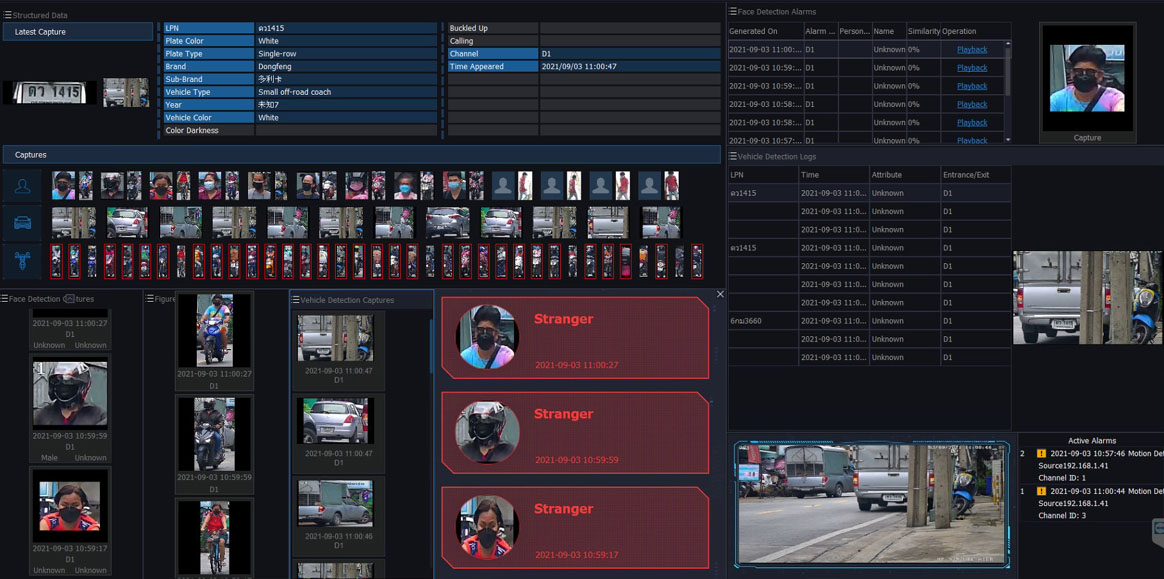
Task: Select the motorcycle captures category icon
Action: (22, 261)
